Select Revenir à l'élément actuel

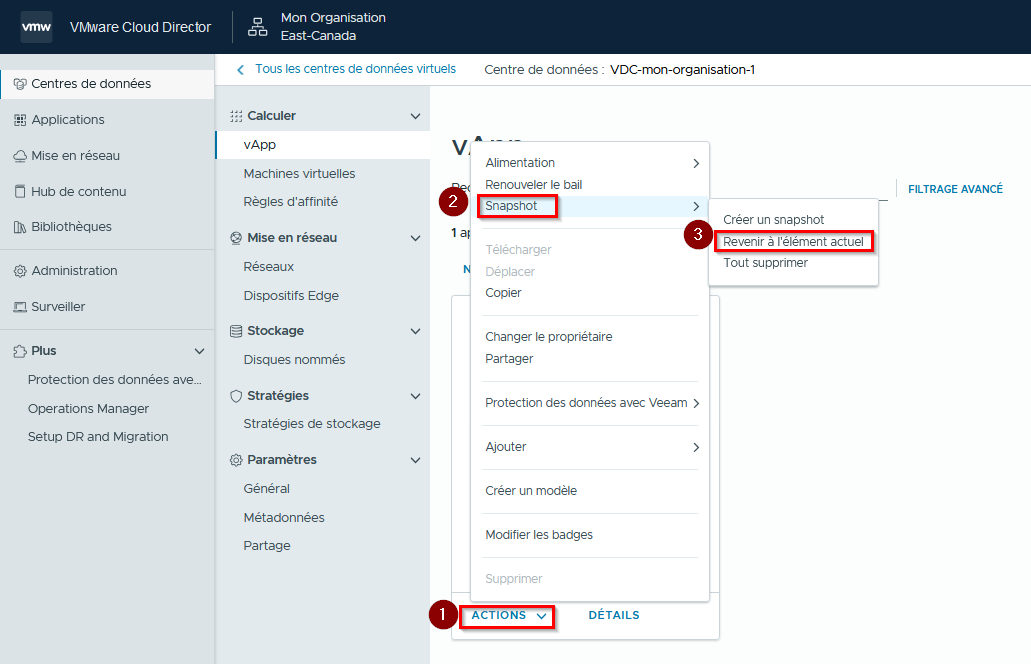coord(793,241)
